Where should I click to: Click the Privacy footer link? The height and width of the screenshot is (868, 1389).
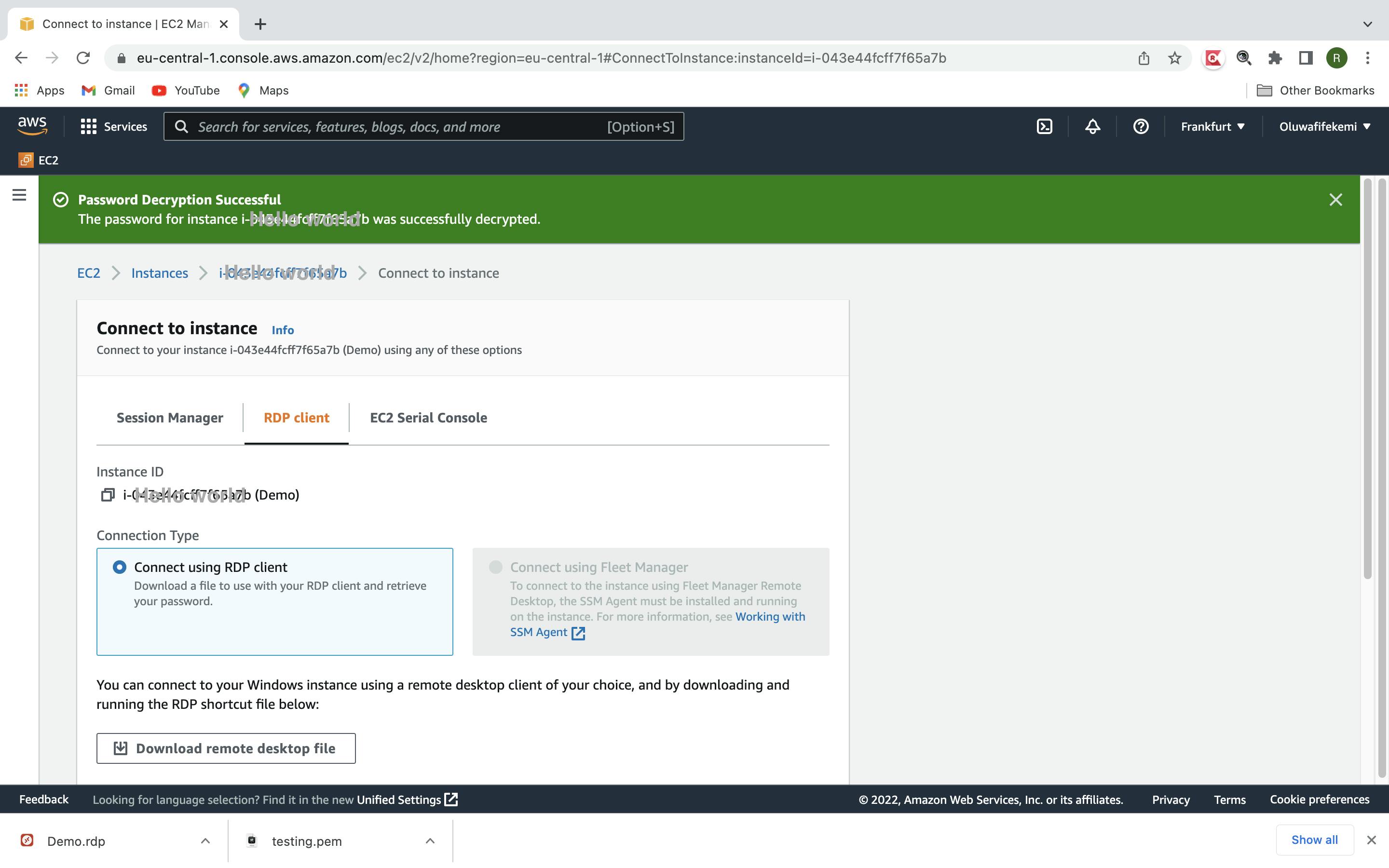(x=1171, y=800)
